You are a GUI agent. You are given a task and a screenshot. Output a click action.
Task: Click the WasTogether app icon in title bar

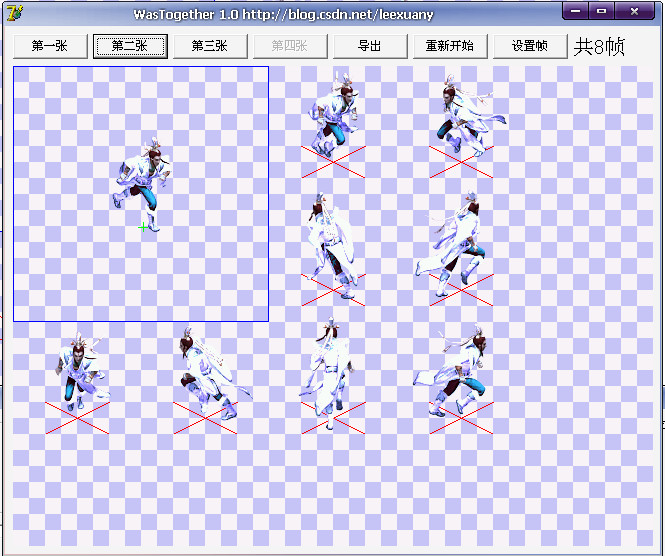[x=14, y=13]
